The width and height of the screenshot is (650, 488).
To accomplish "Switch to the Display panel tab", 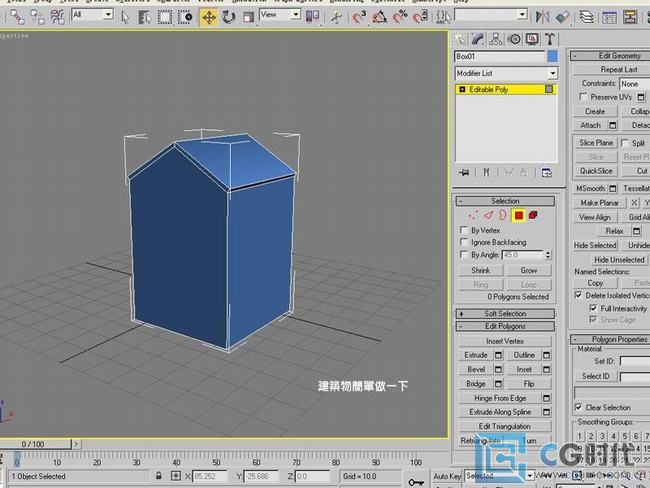I will click(532, 39).
